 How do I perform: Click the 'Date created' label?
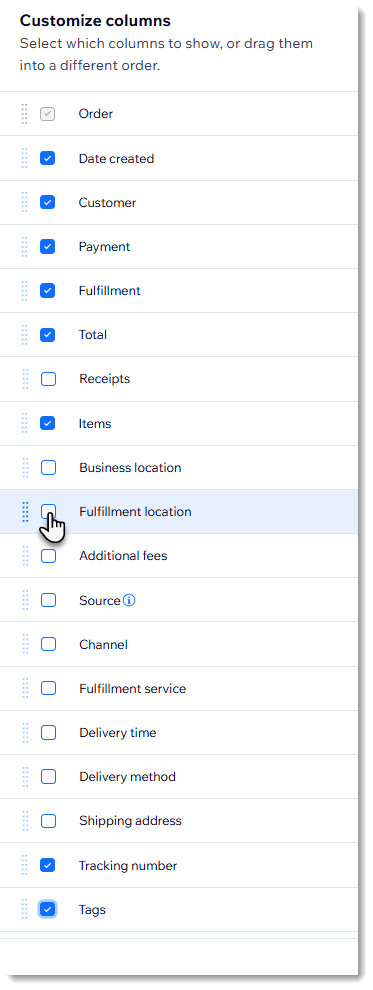(116, 158)
